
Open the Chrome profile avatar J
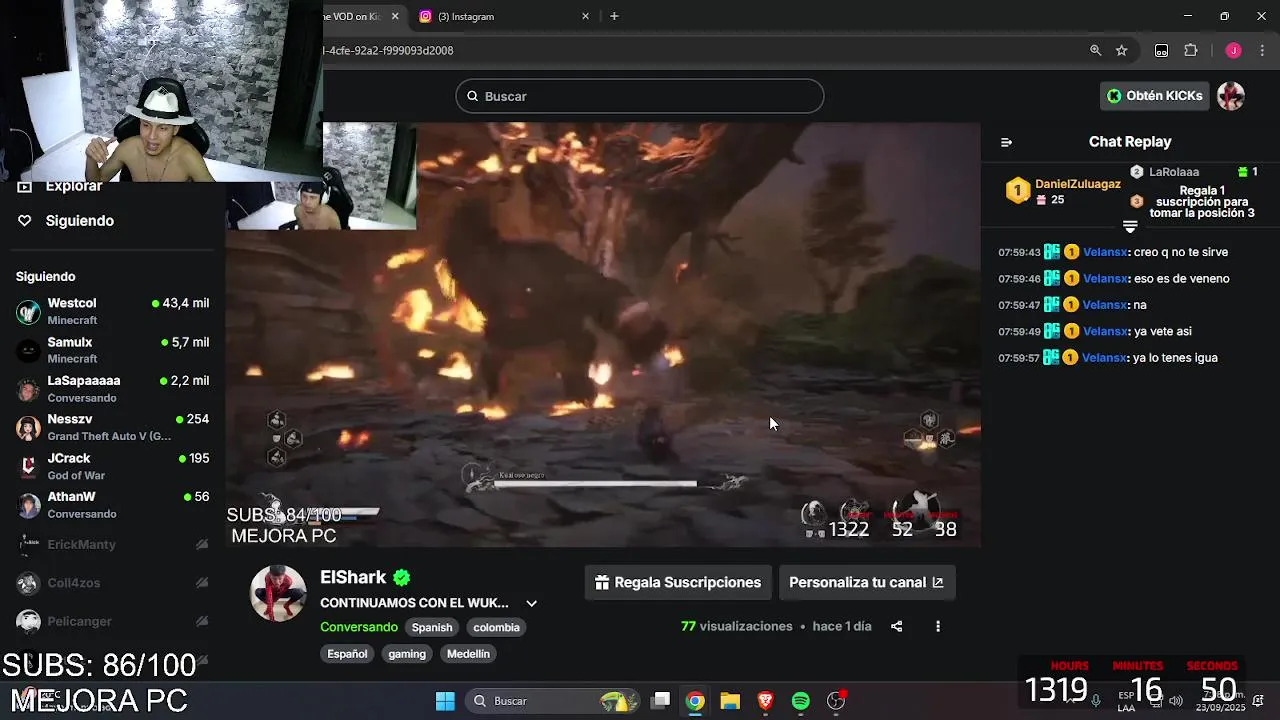point(1233,50)
